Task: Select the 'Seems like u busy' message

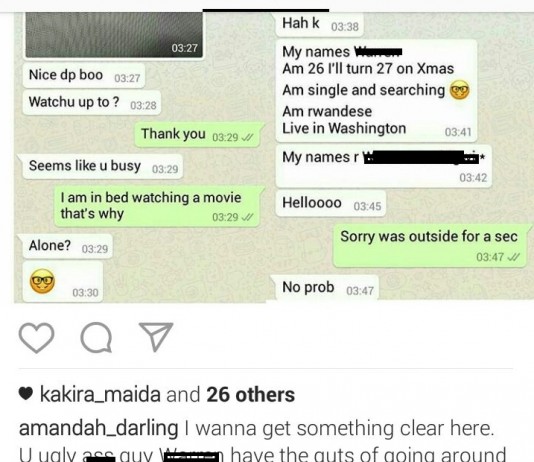Action: (102, 166)
